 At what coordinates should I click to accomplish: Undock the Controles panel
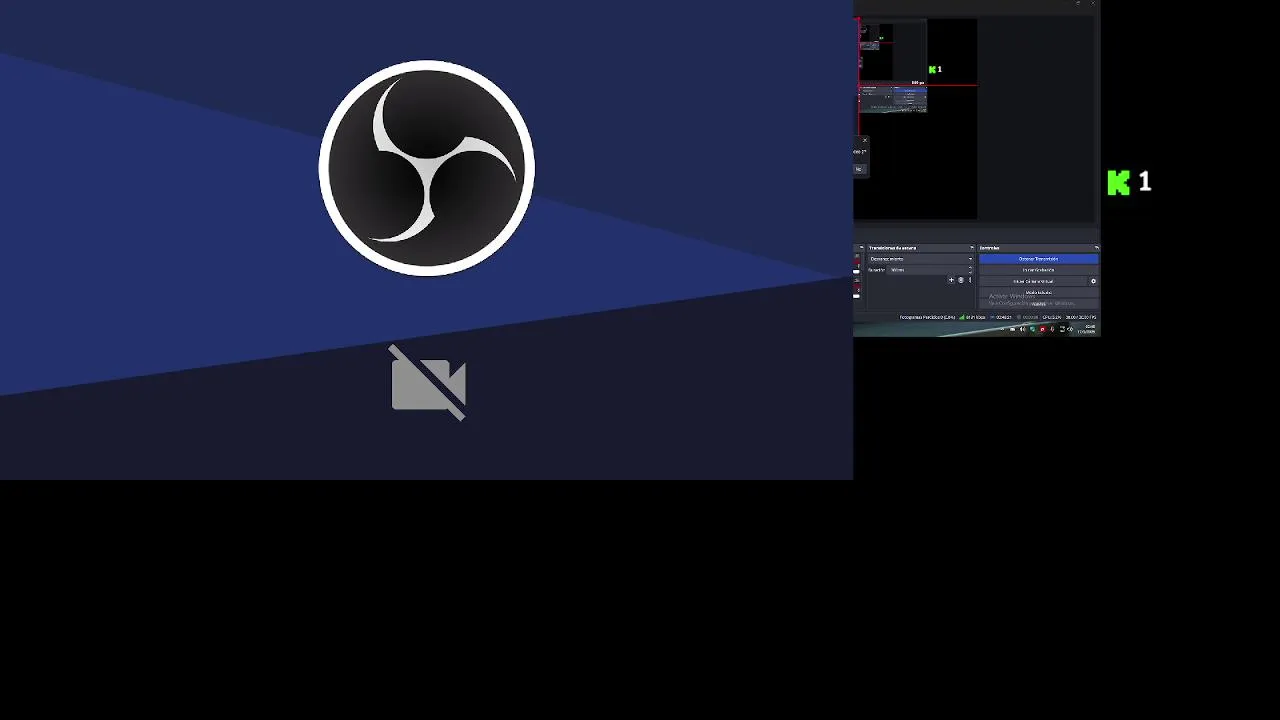coord(1096,248)
